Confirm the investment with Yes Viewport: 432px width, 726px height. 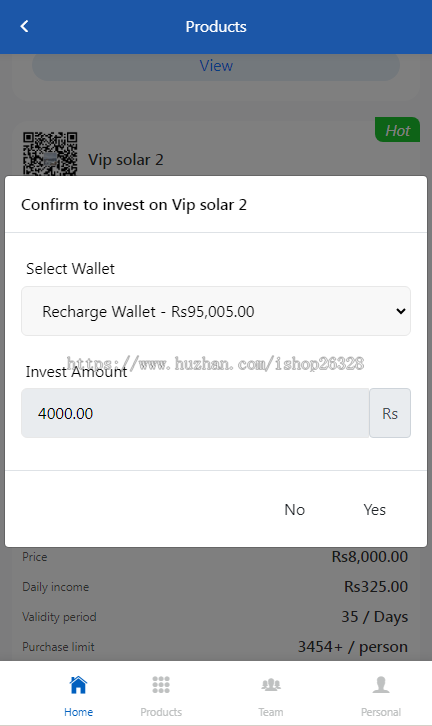point(374,509)
